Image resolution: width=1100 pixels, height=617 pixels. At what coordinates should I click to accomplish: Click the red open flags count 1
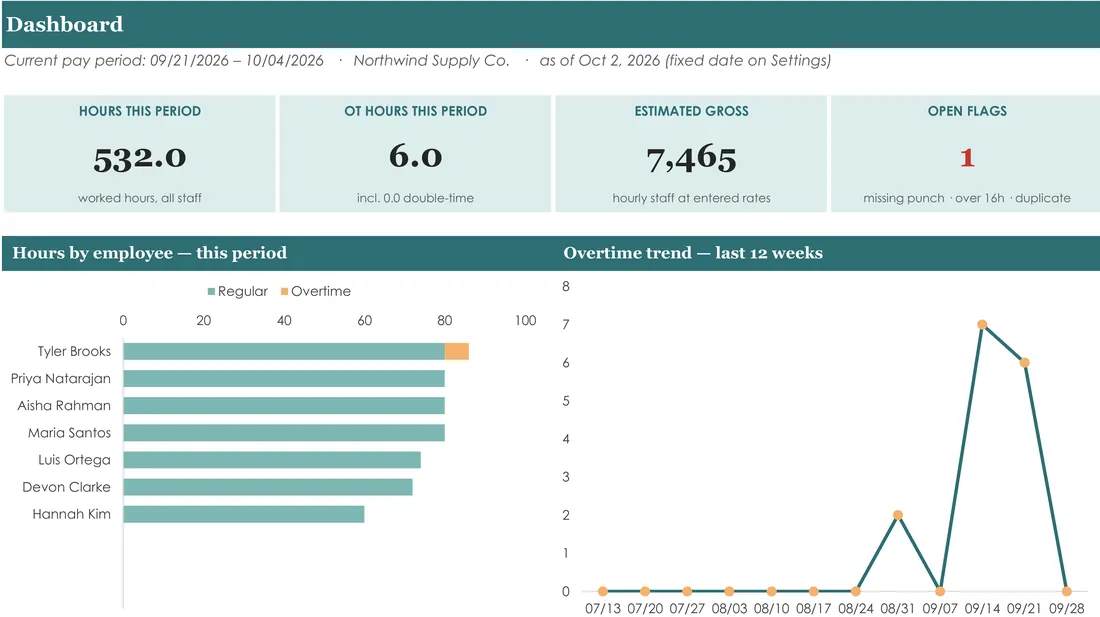click(x=967, y=157)
